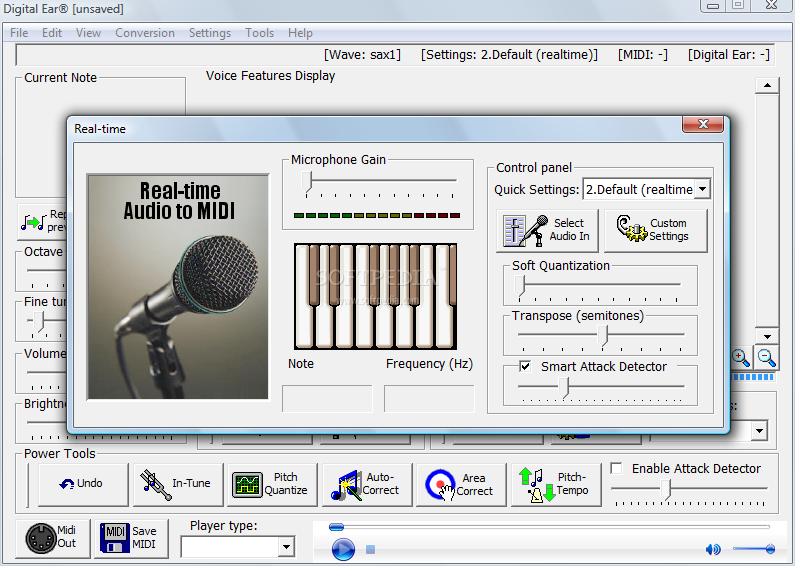The image size is (795, 566).
Task: Open Player type dropdown
Action: tap(286, 547)
